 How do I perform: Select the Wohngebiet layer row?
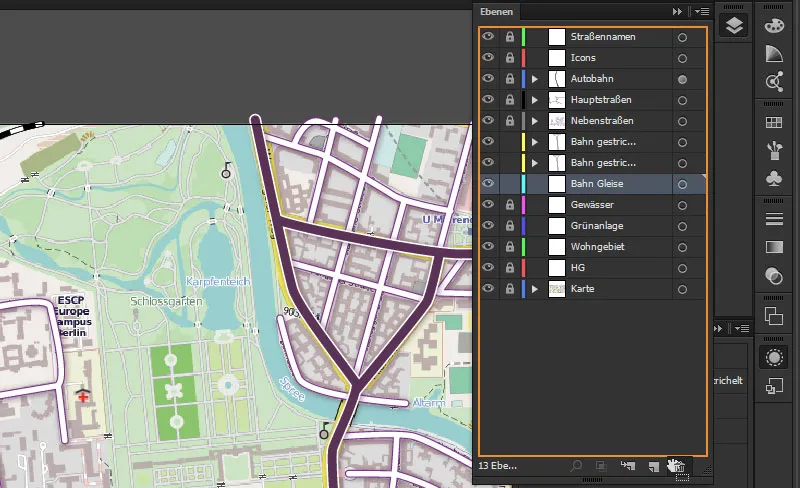click(593, 247)
